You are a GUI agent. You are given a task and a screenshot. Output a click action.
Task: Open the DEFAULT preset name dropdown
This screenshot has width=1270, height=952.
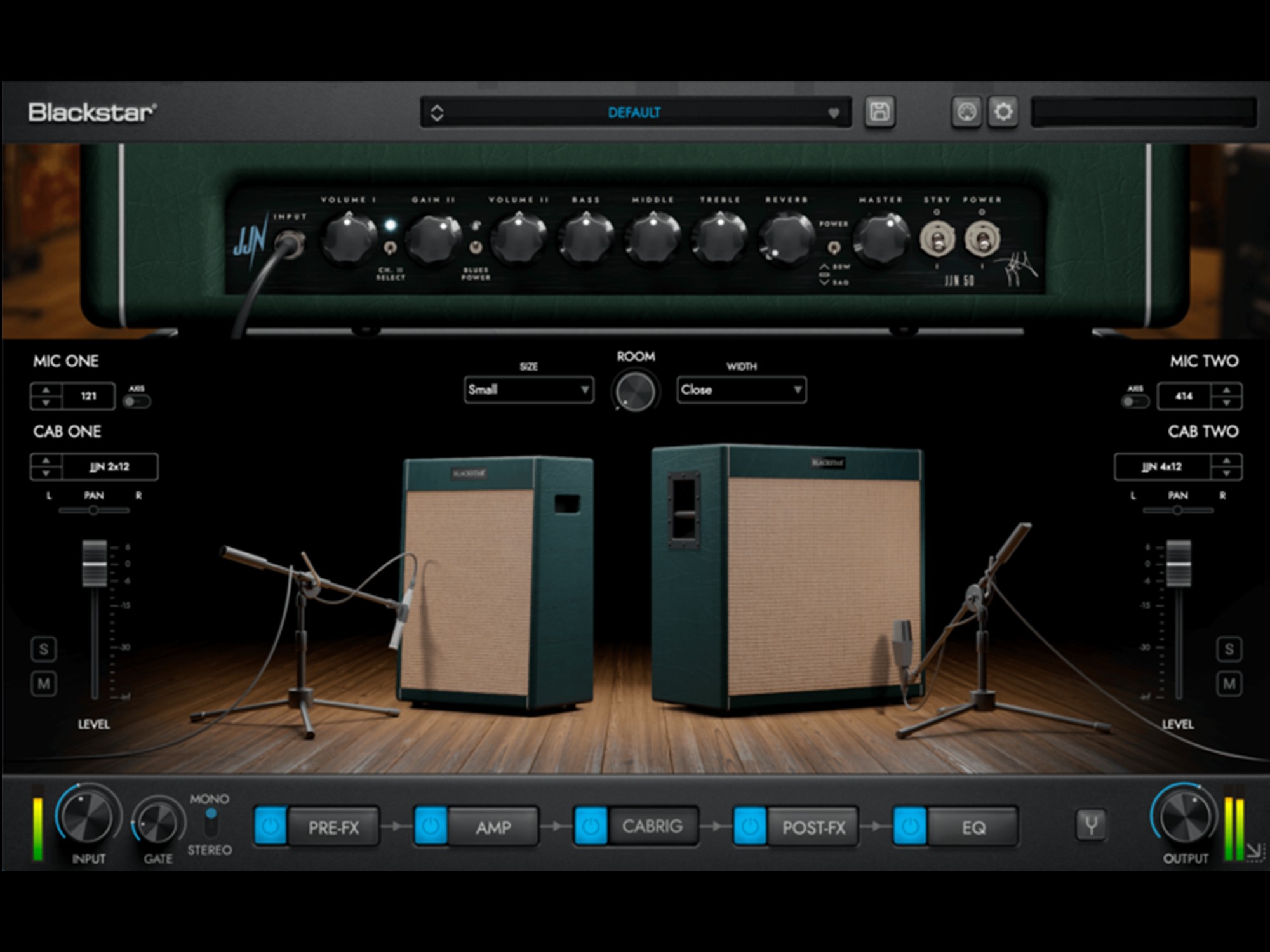click(x=635, y=113)
